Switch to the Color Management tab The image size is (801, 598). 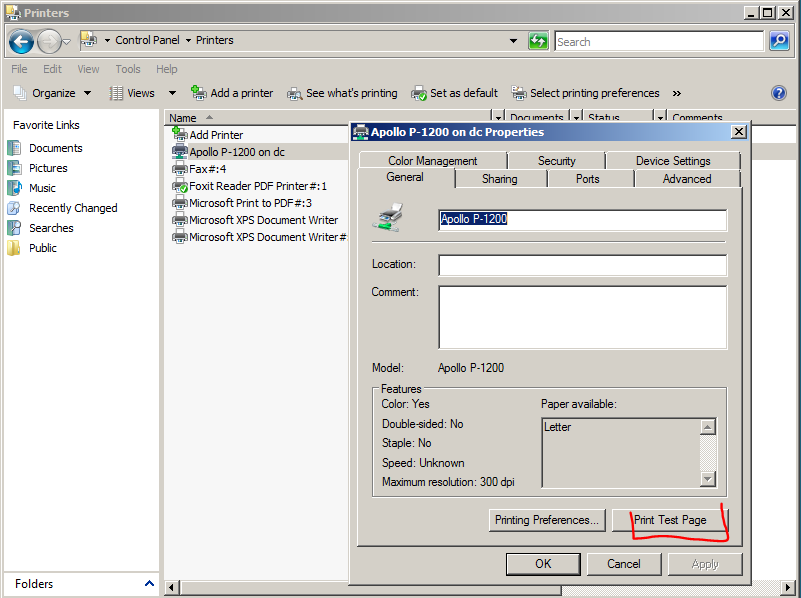click(x=433, y=160)
